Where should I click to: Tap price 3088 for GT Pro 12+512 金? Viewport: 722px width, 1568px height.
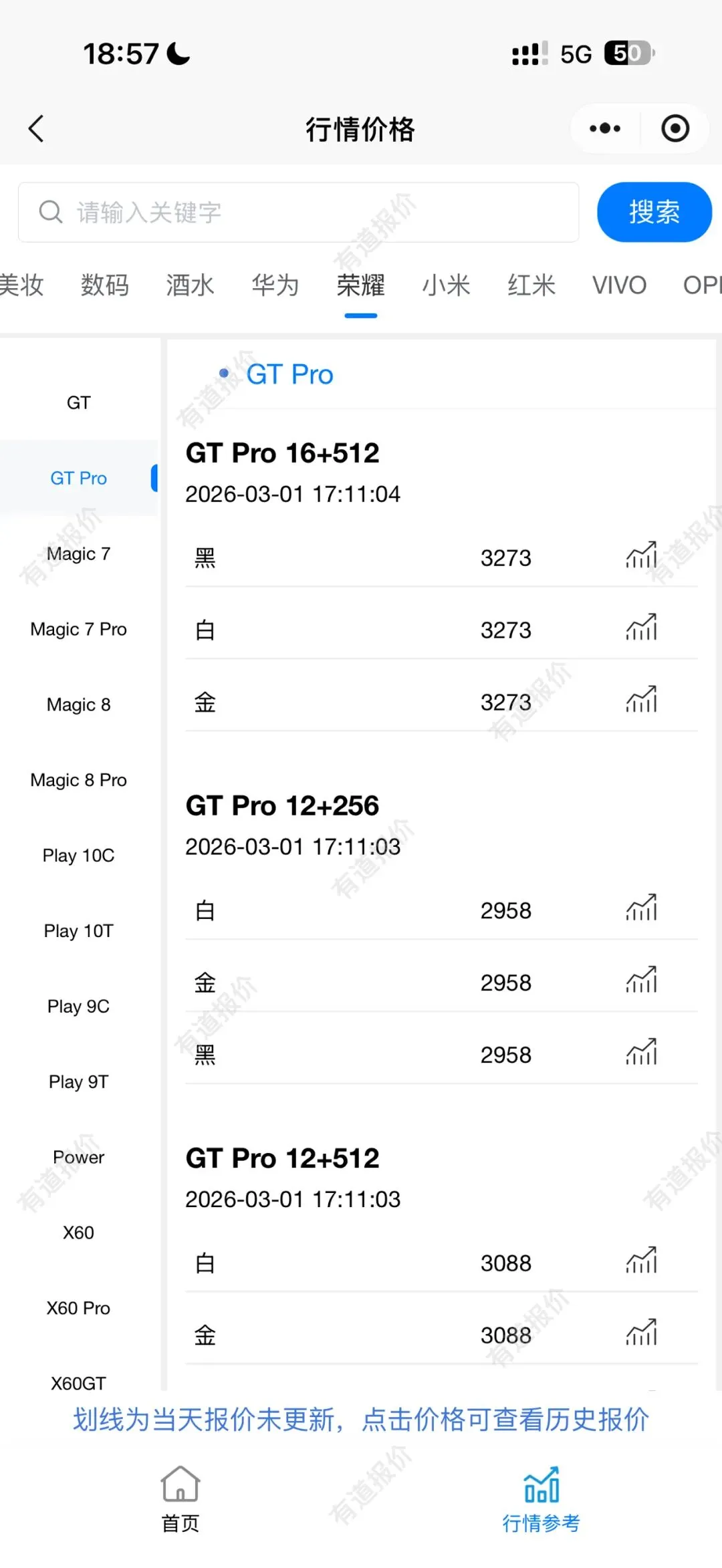(x=506, y=1335)
